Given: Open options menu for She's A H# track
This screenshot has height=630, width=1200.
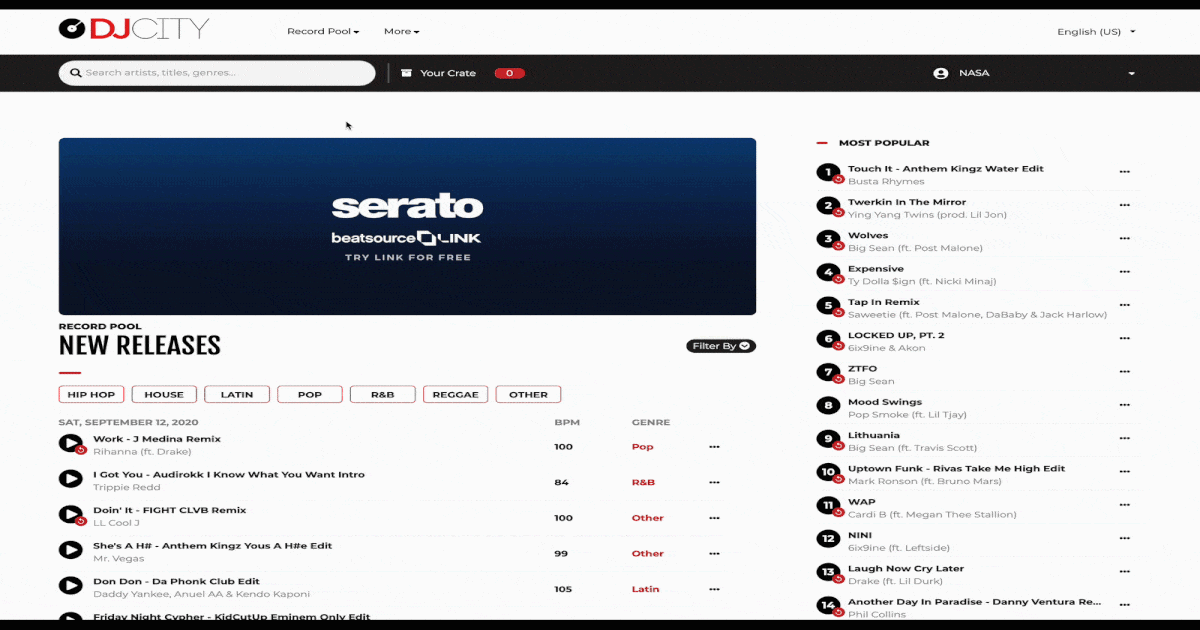Looking at the screenshot, I should pyautogui.click(x=714, y=553).
